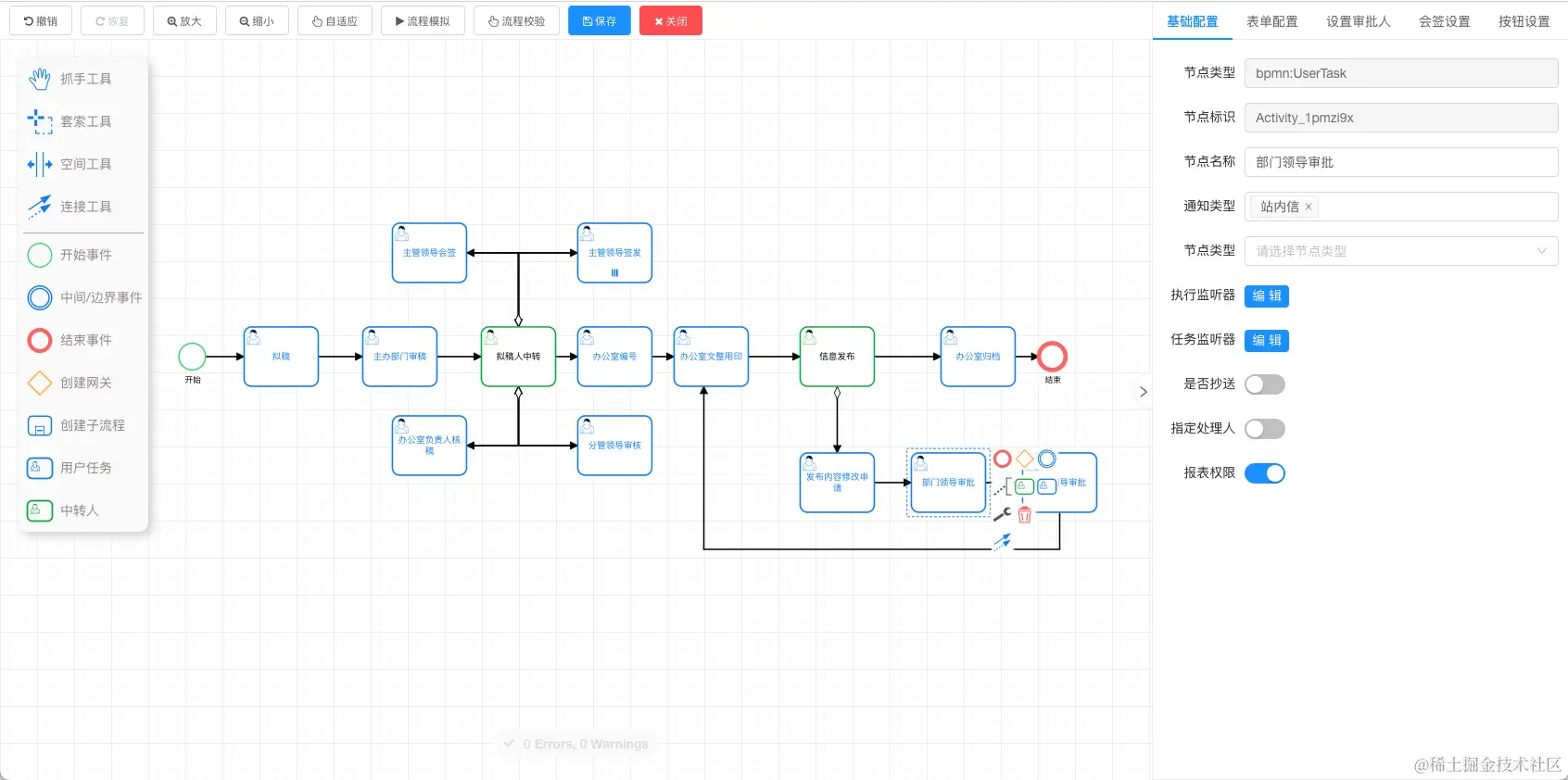
Task: Click 撤销 undo button
Action: click(x=41, y=20)
